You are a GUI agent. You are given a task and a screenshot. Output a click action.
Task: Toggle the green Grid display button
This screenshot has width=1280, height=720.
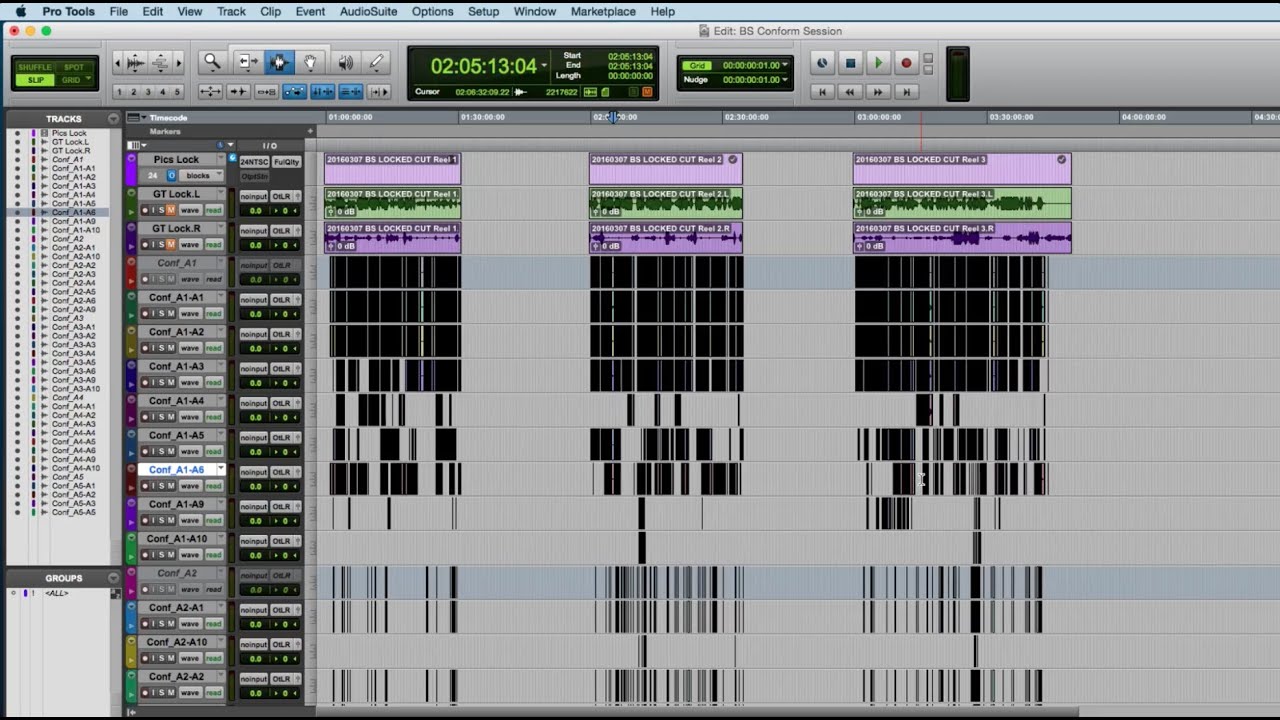point(698,65)
